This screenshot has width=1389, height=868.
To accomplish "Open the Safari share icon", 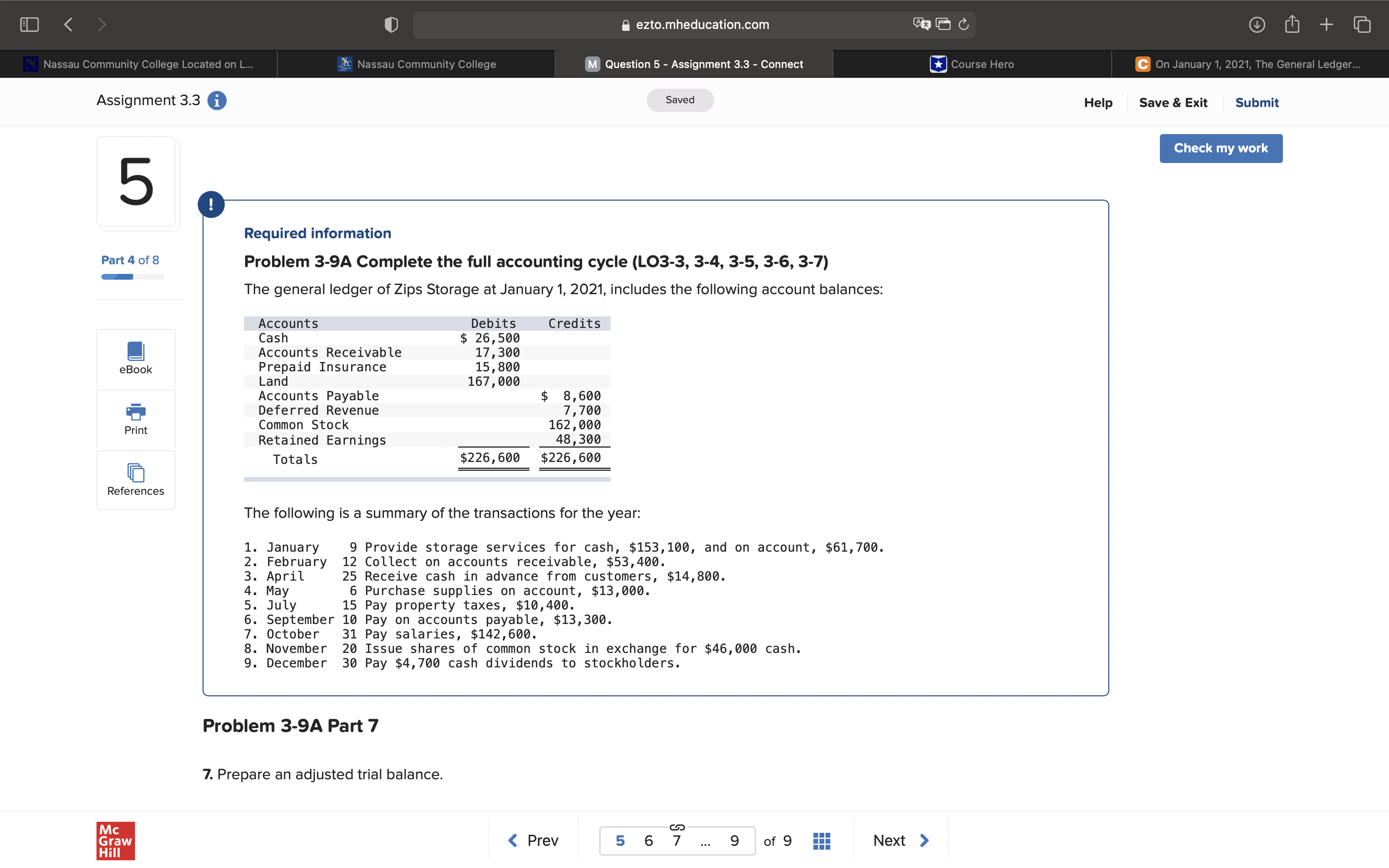I will tap(1292, 25).
